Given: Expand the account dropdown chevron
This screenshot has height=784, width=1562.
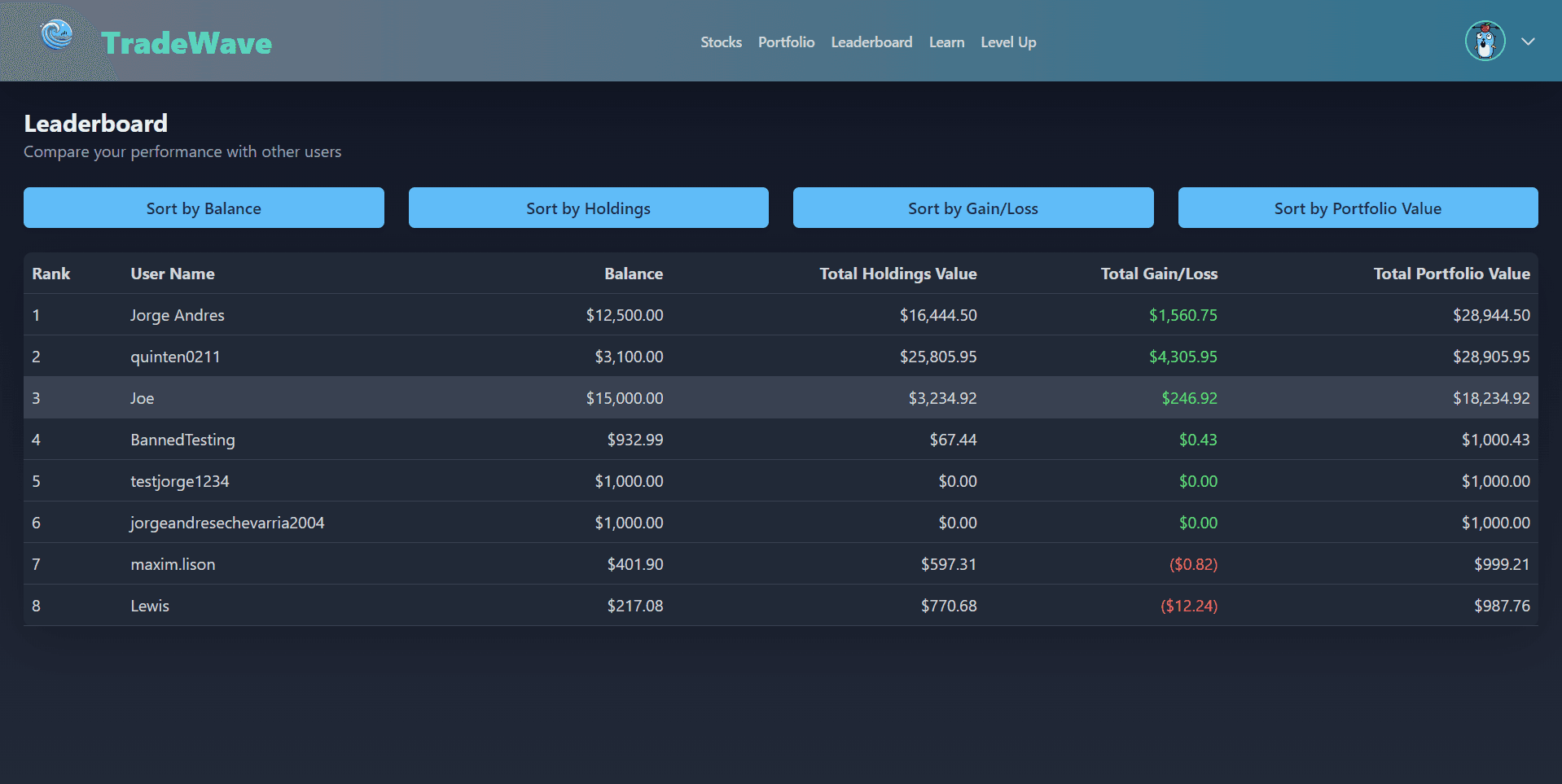Looking at the screenshot, I should (1529, 41).
